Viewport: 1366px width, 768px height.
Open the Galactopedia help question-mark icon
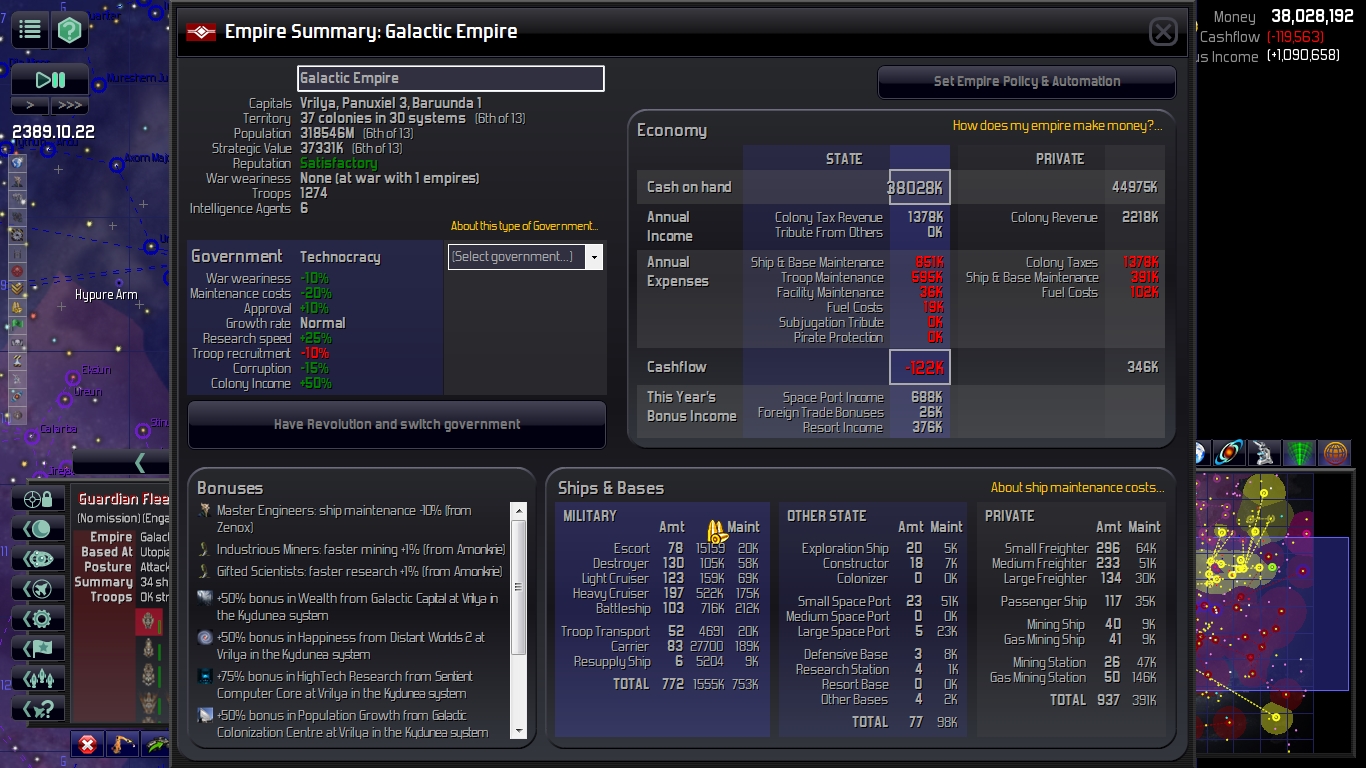point(69,30)
